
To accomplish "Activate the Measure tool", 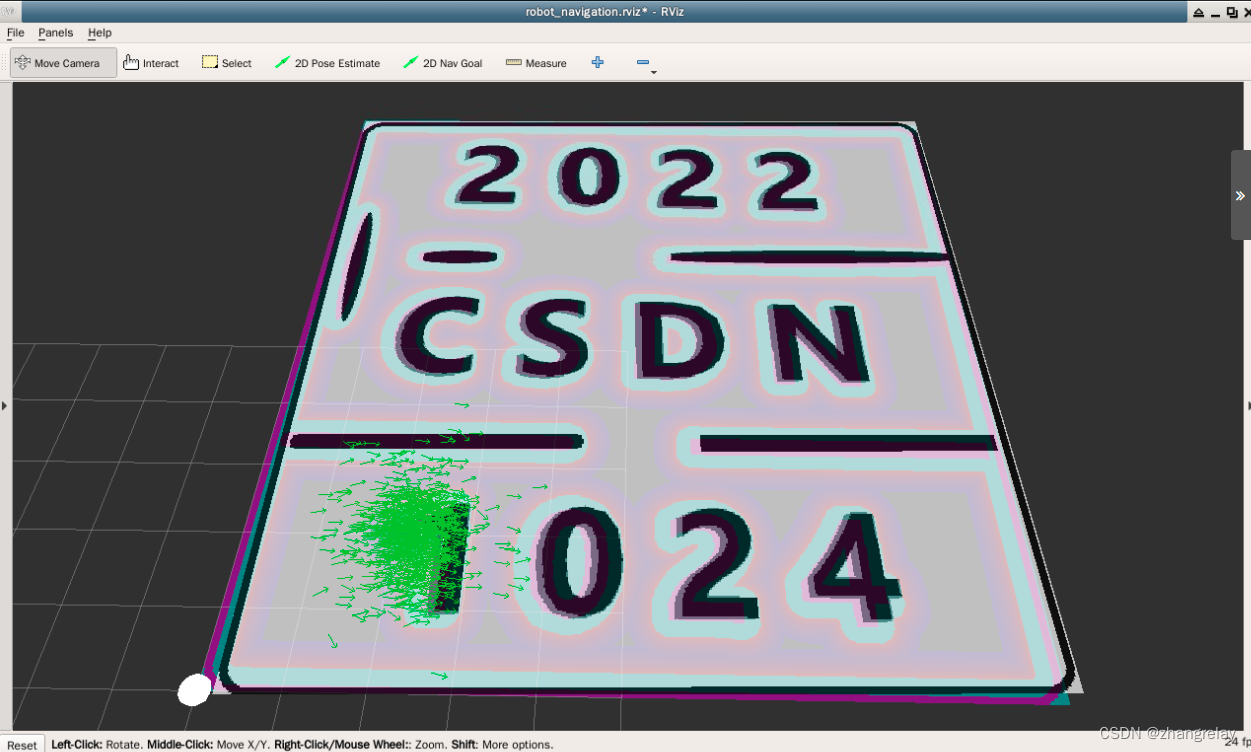I will click(536, 63).
